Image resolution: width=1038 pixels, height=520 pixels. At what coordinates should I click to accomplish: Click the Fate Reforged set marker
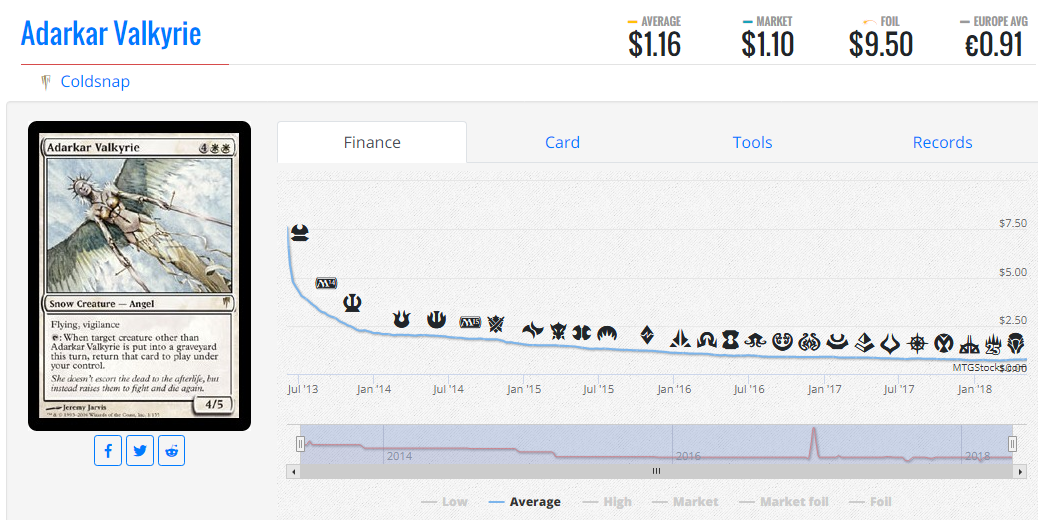tap(533, 330)
